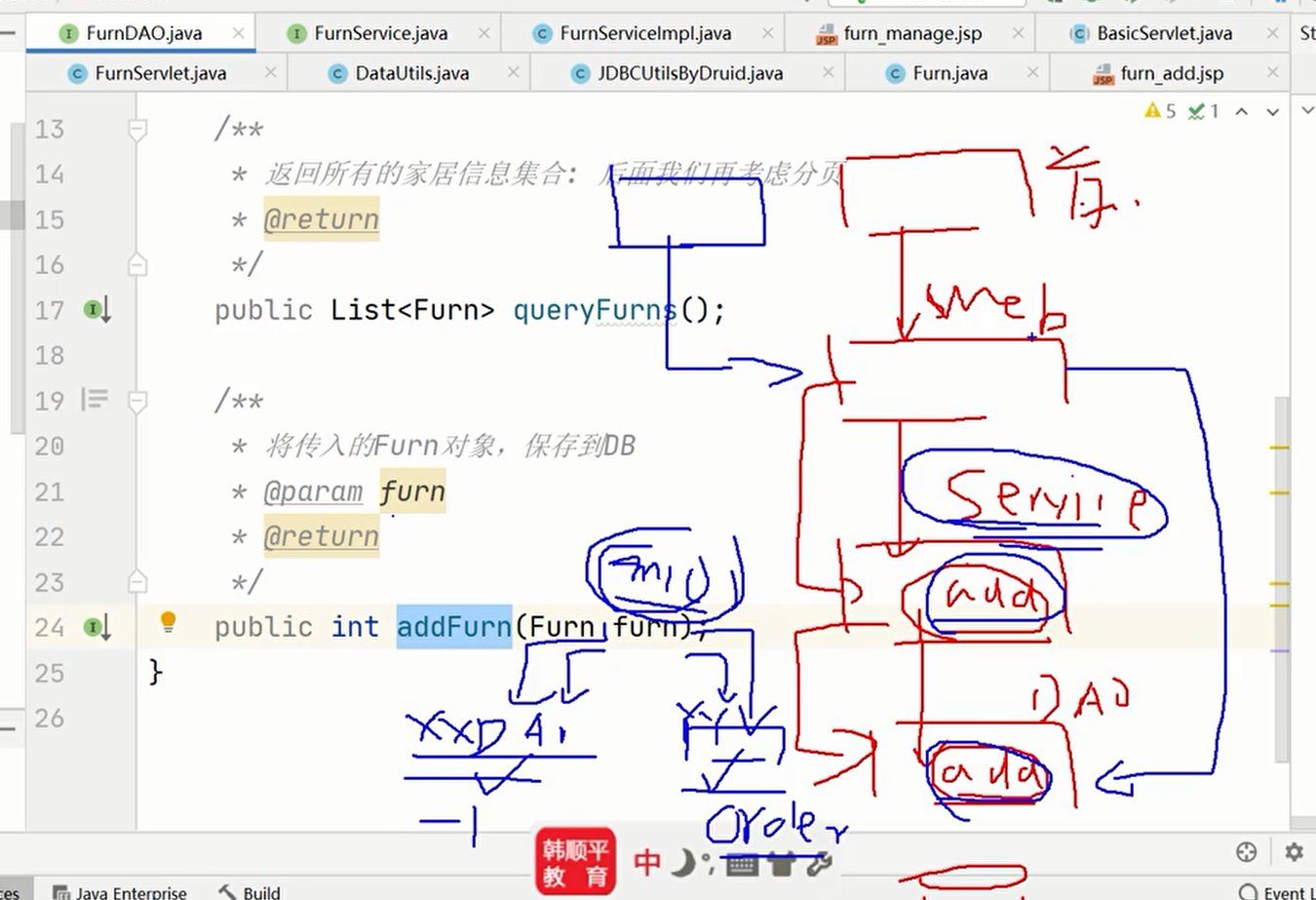Open the FurnServlet.java tab
The image size is (1316, 900).
point(160,73)
